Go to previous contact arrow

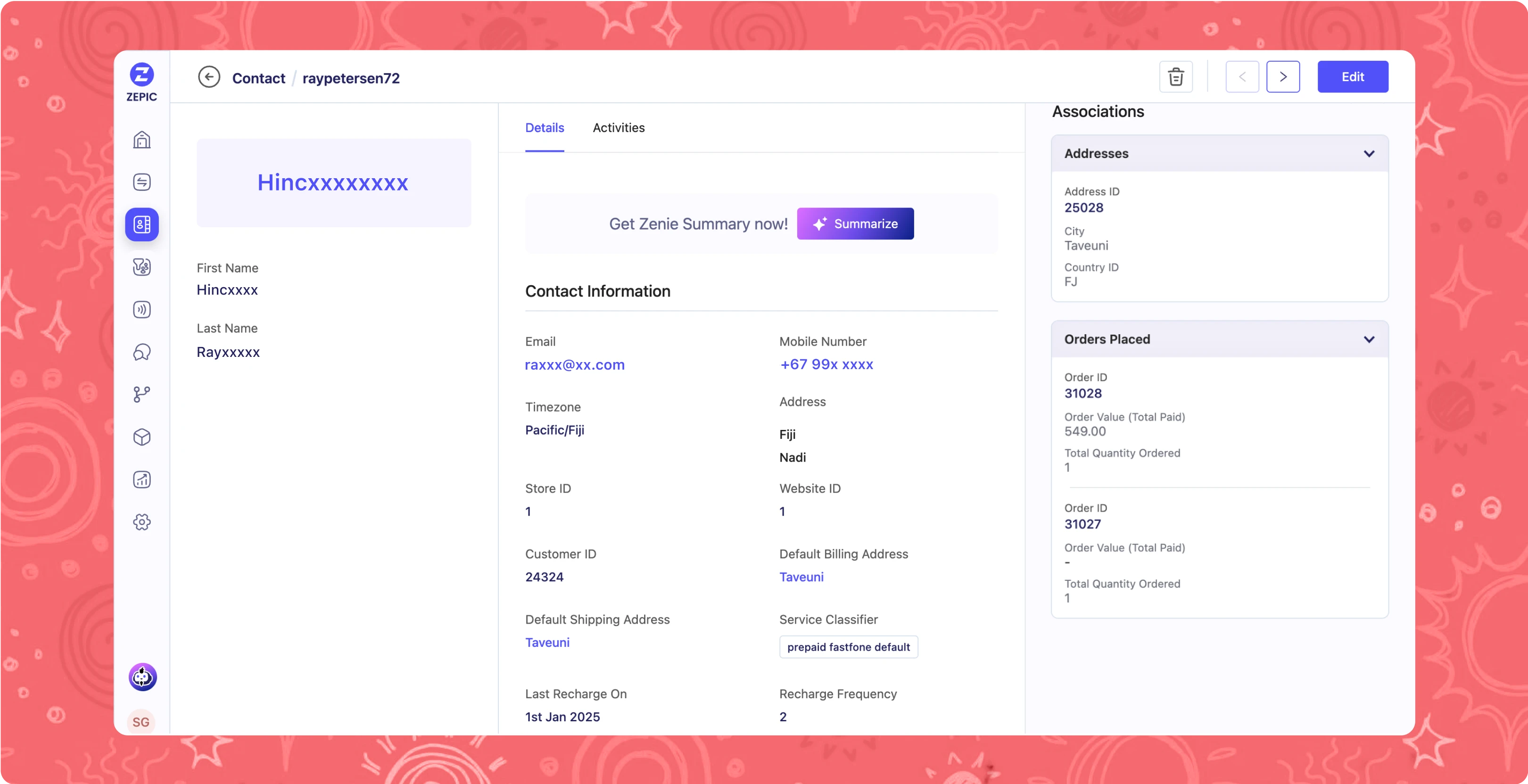1242,76
